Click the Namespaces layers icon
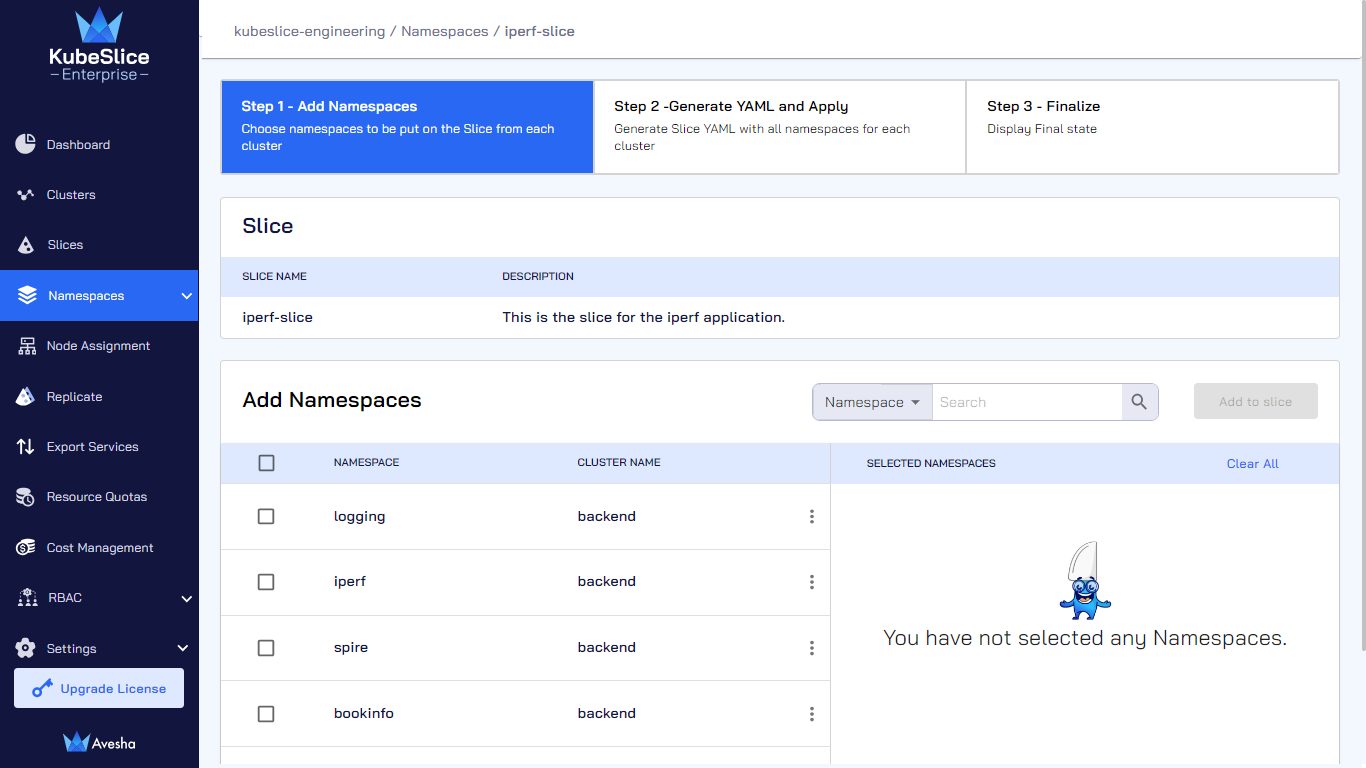This screenshot has width=1366, height=768. 27,296
